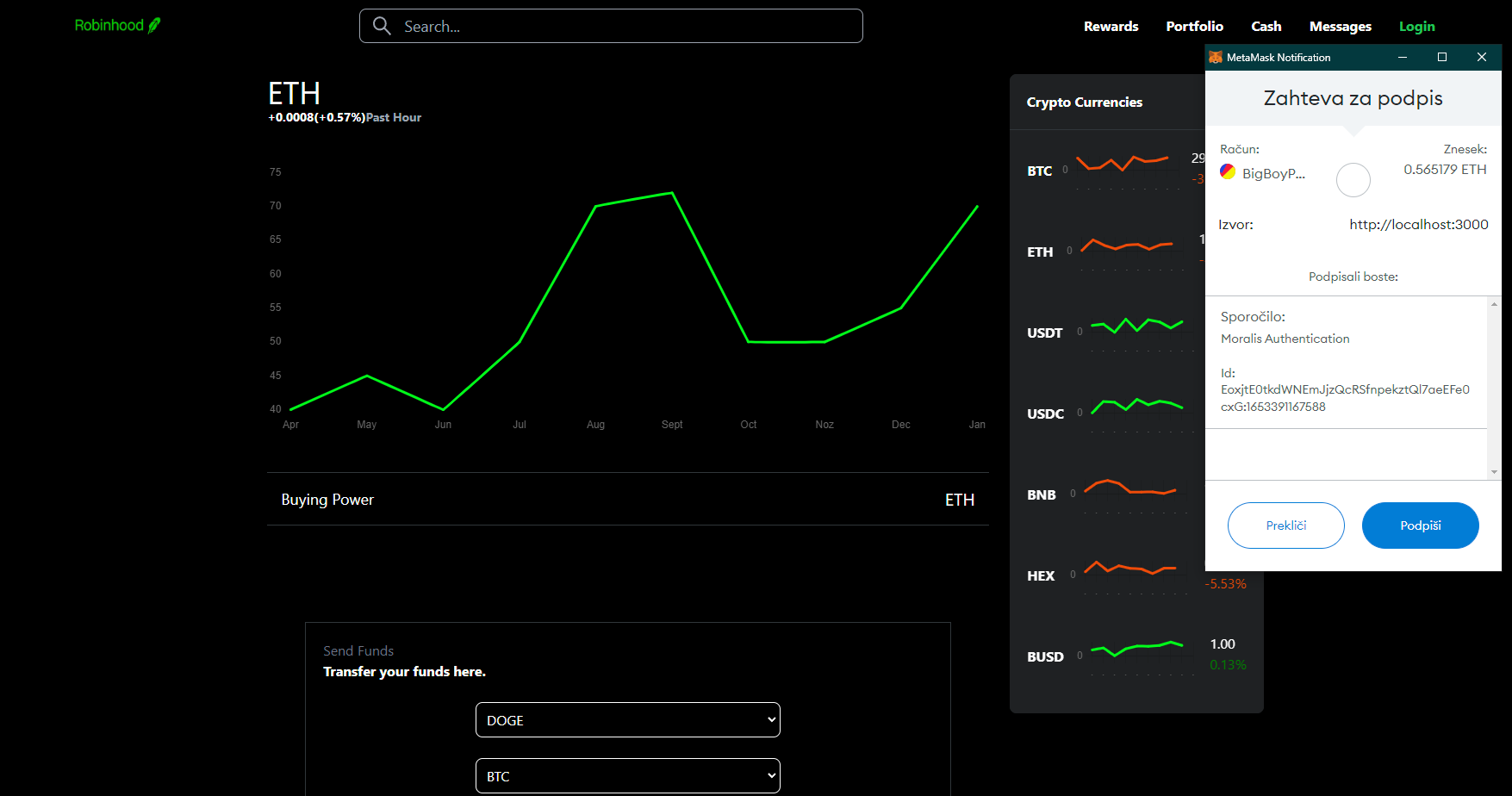Viewport: 1512px width, 796px height.
Task: Open the Messages menu item
Action: pos(1341,27)
